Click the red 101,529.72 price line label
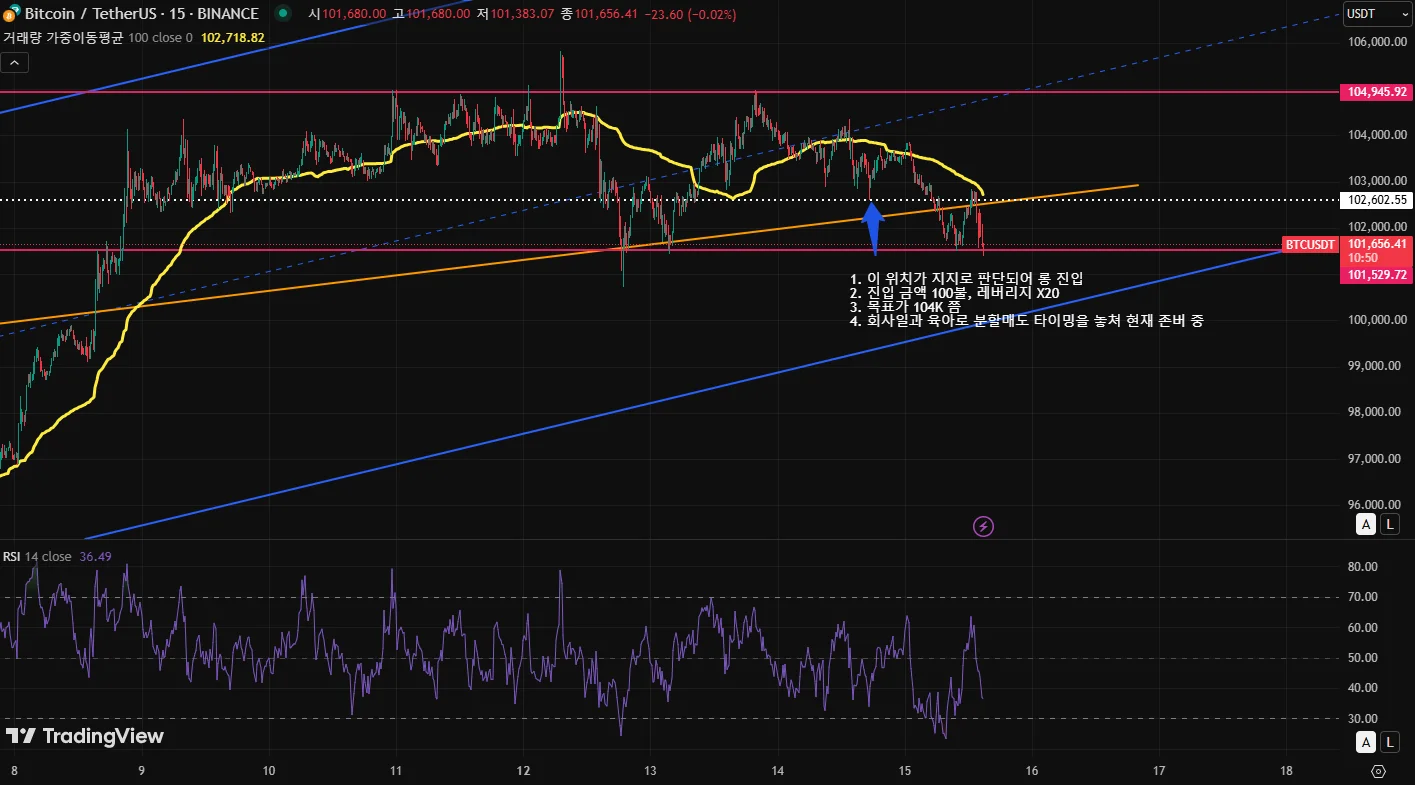 1378,275
